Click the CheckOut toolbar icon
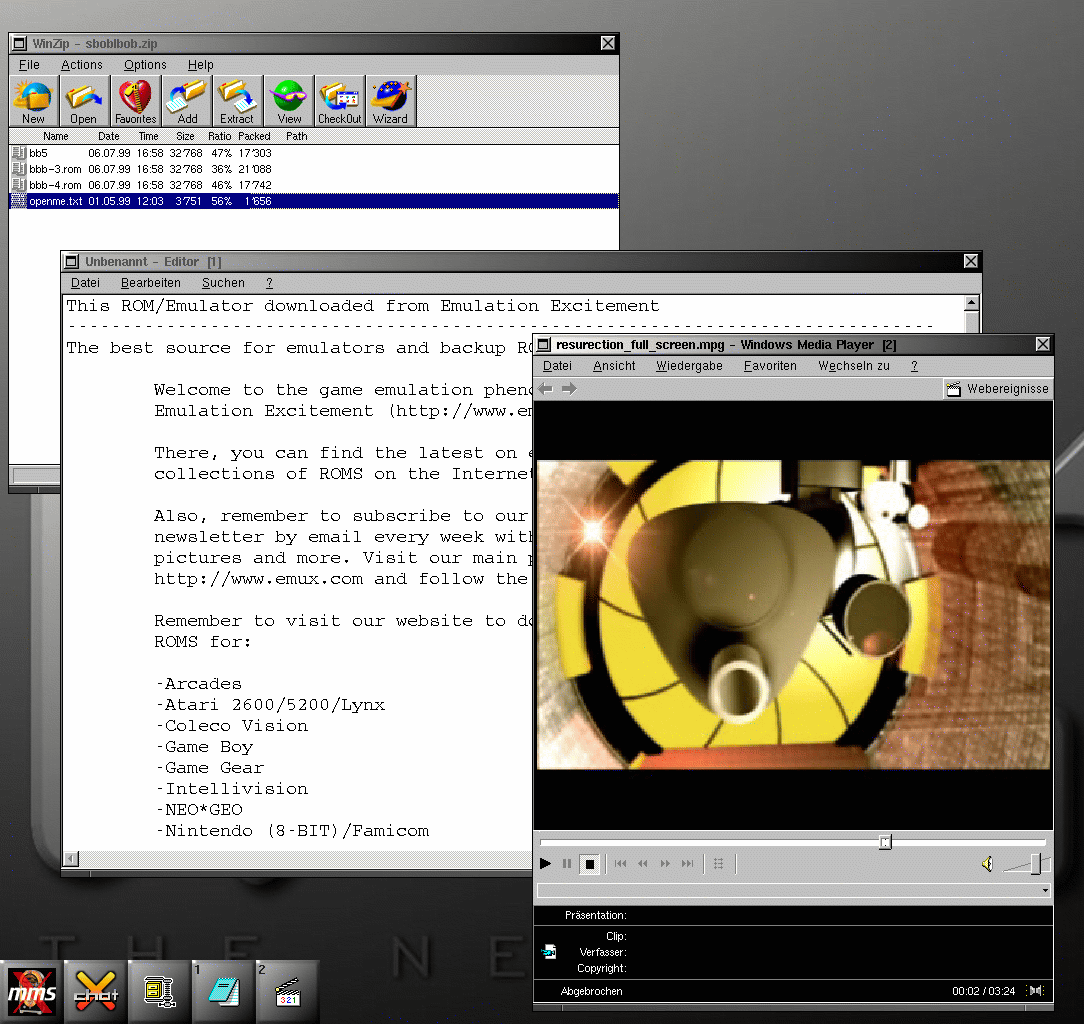The height and width of the screenshot is (1024, 1084). coord(339,101)
